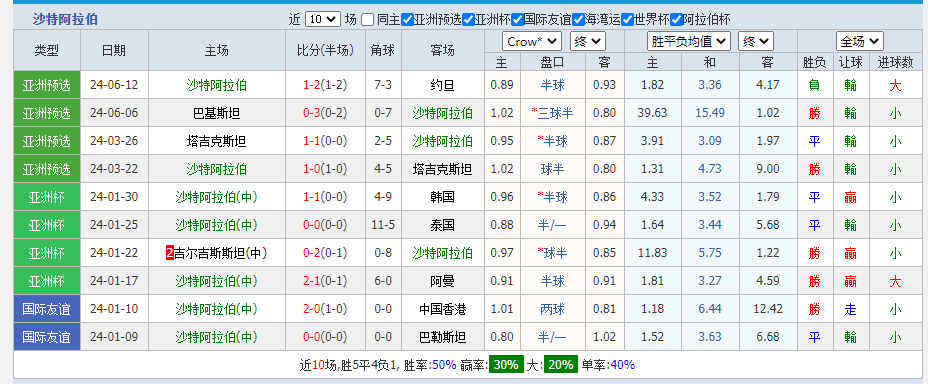928x384 pixels.
Task: Click 亚洲预选 tag on the 24-06-12 row
Action: 47,85
